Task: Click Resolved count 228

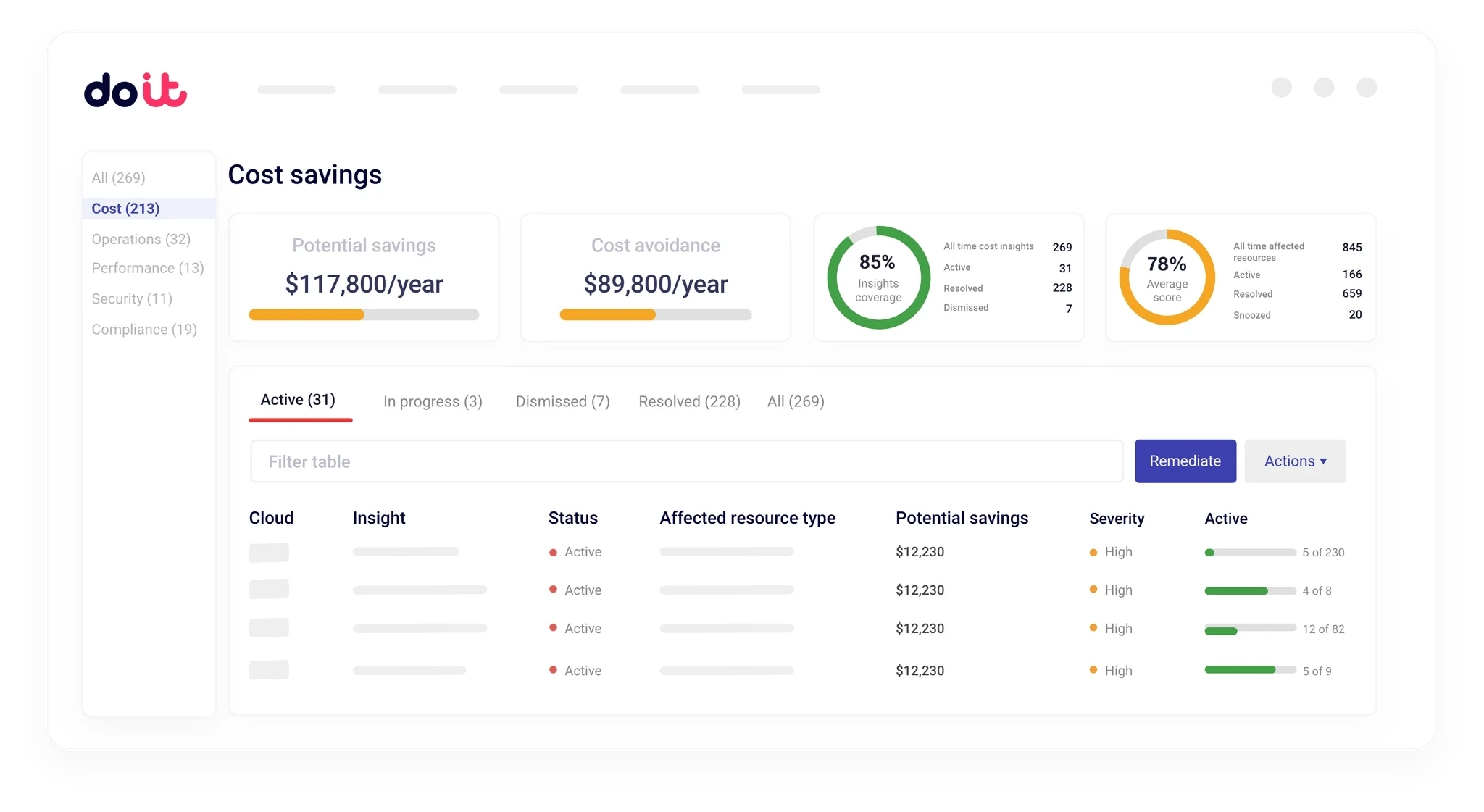Action: point(1062,288)
